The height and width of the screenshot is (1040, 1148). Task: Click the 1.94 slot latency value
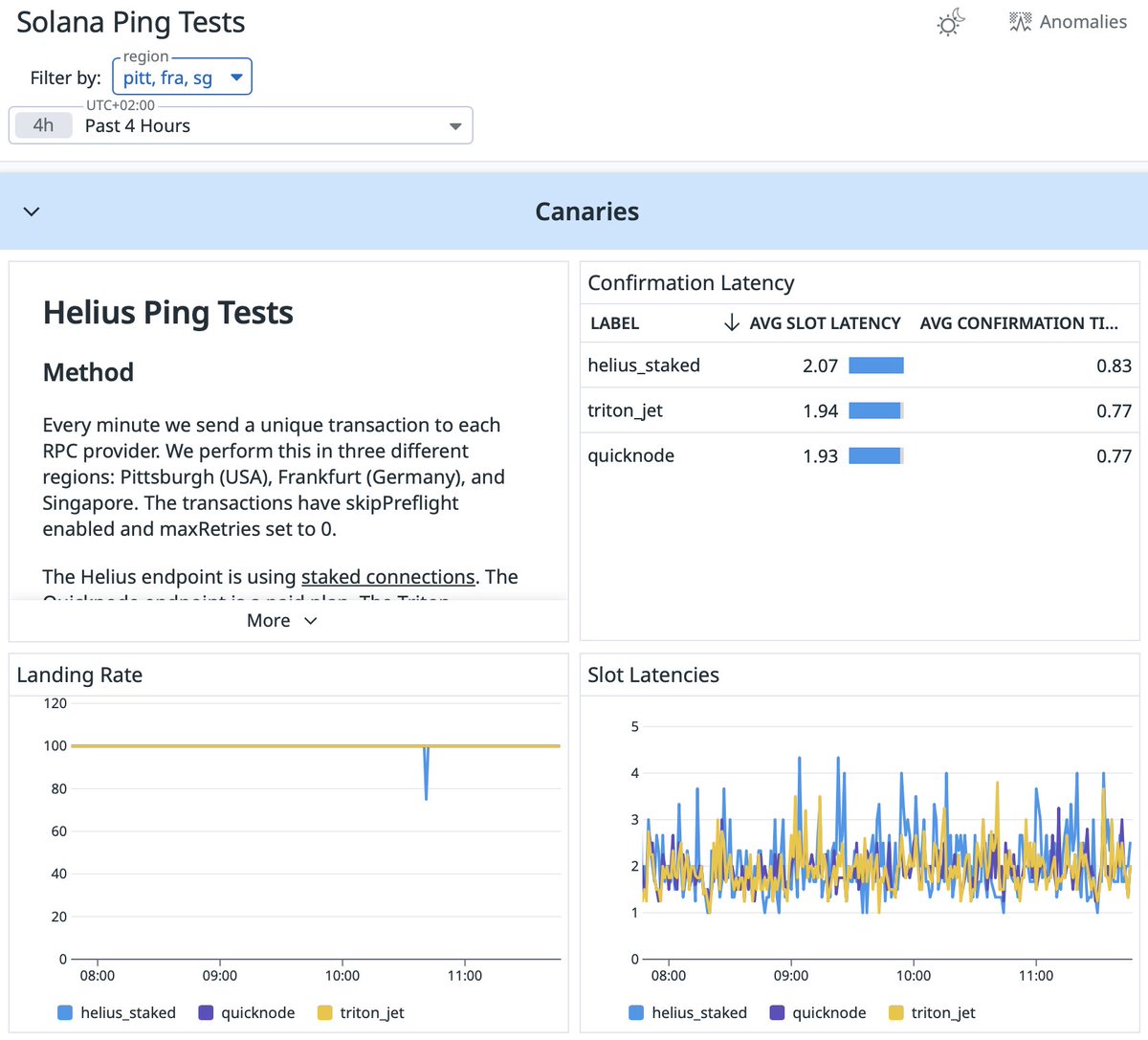click(x=820, y=410)
